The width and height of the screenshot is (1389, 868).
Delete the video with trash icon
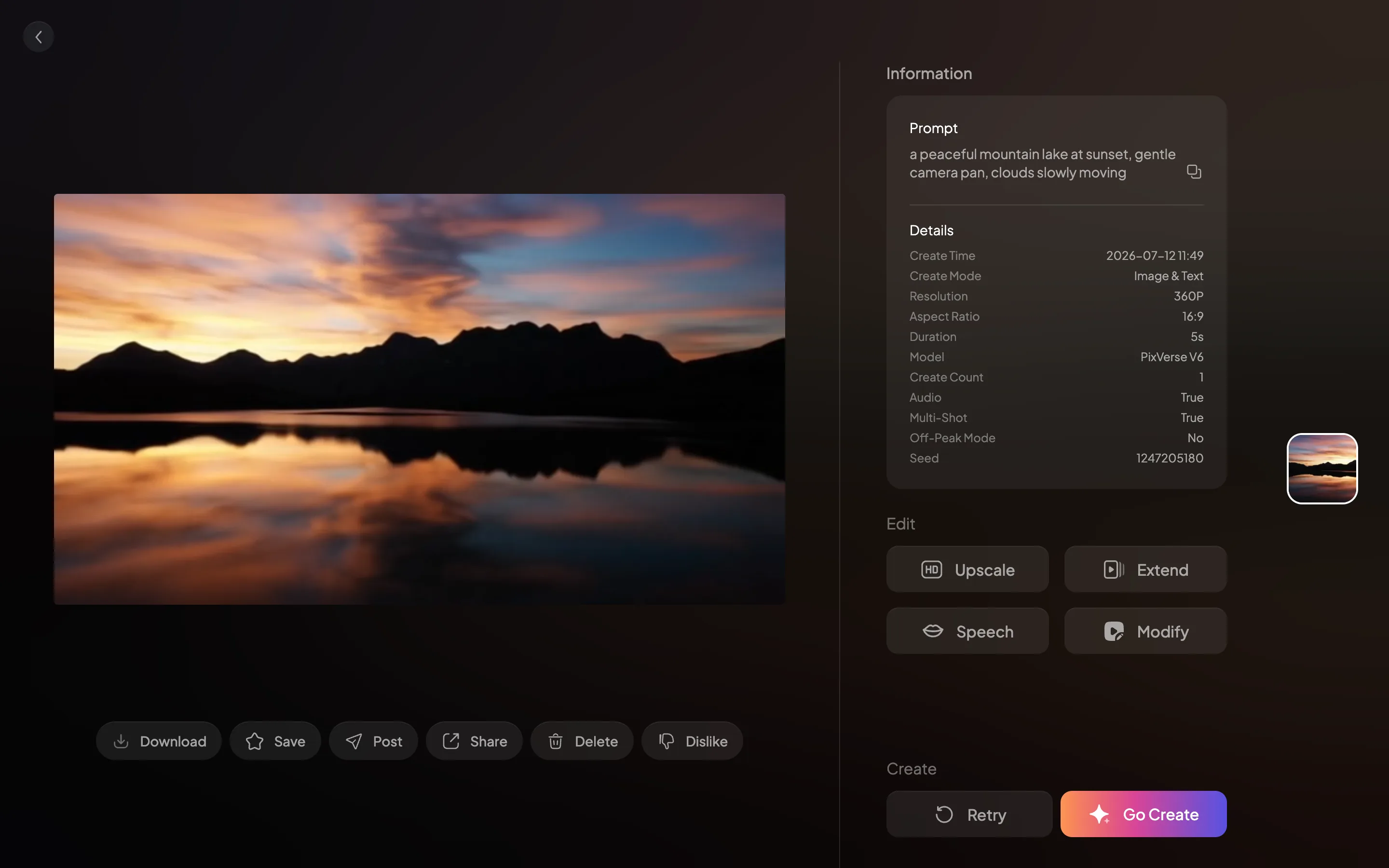coord(582,741)
